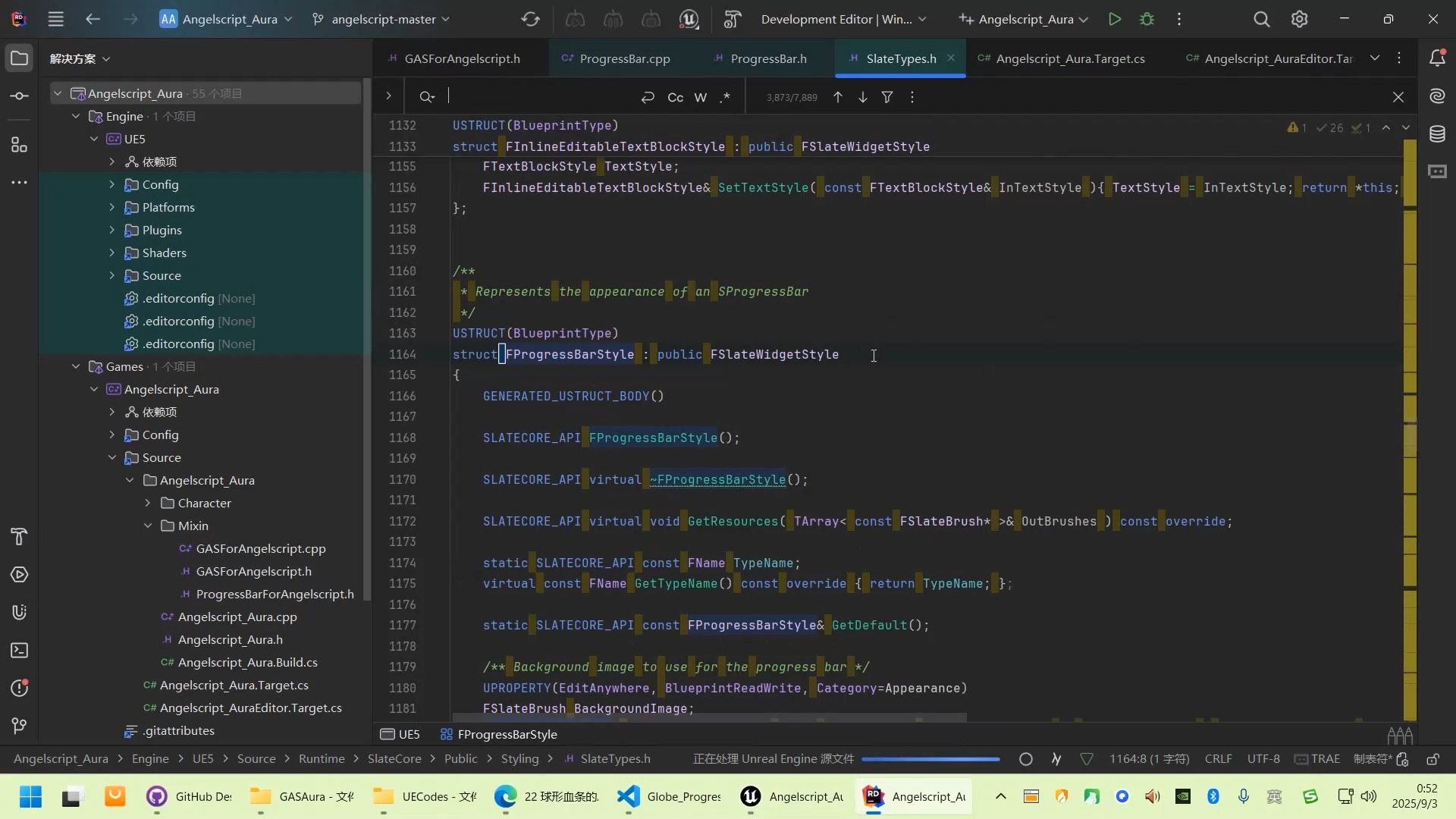The width and height of the screenshot is (1456, 819).
Task: Collapse the Engine tree node
Action: [x=76, y=116]
